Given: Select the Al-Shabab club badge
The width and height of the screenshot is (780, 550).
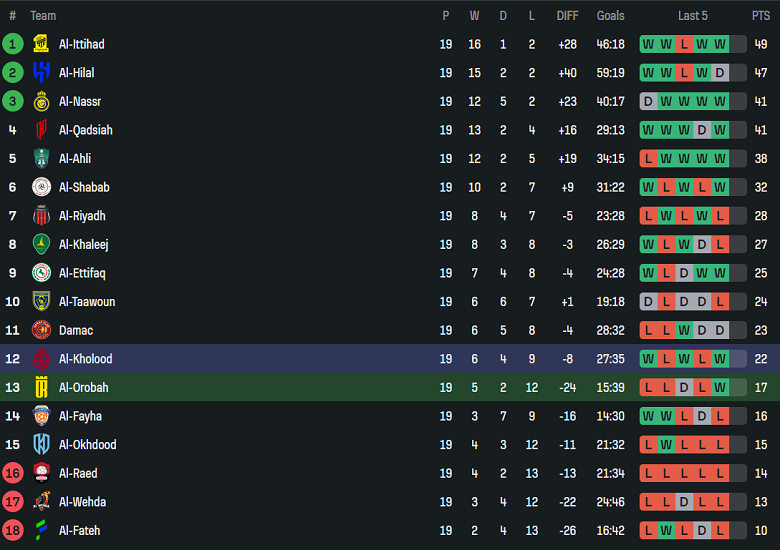Looking at the screenshot, I should [x=41, y=187].
